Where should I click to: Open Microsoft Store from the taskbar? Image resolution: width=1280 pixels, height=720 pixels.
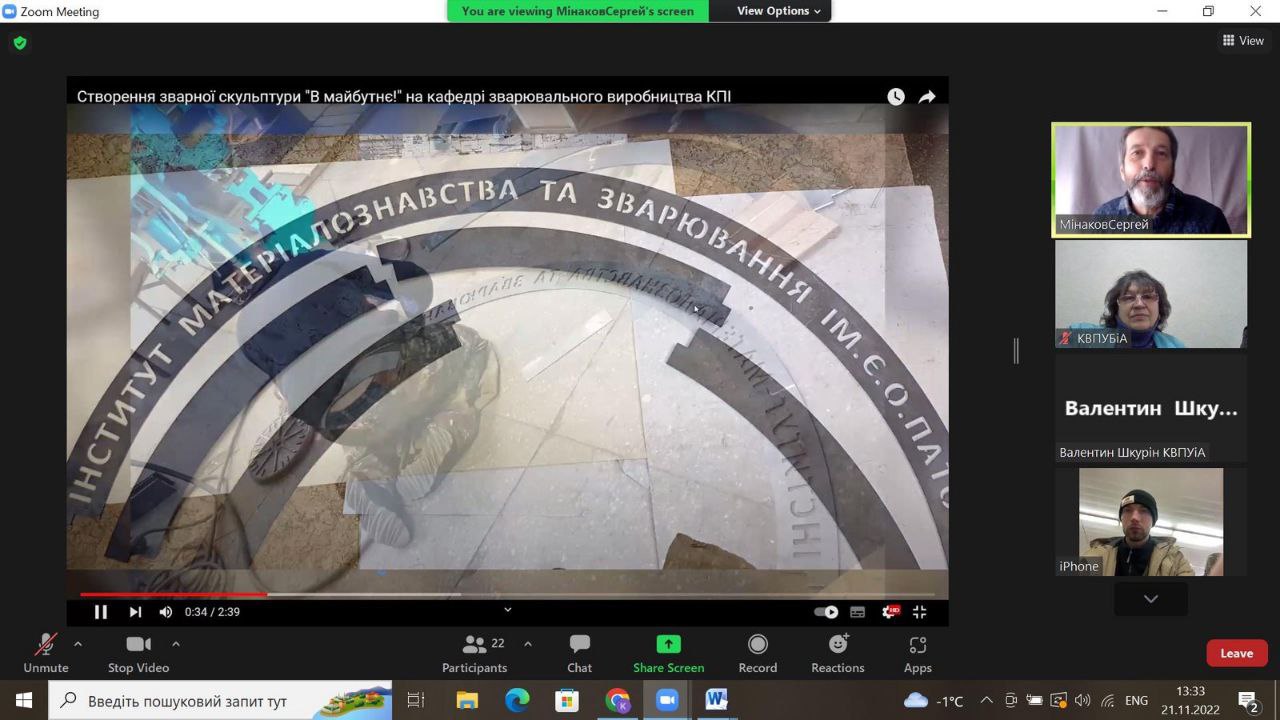click(x=567, y=701)
